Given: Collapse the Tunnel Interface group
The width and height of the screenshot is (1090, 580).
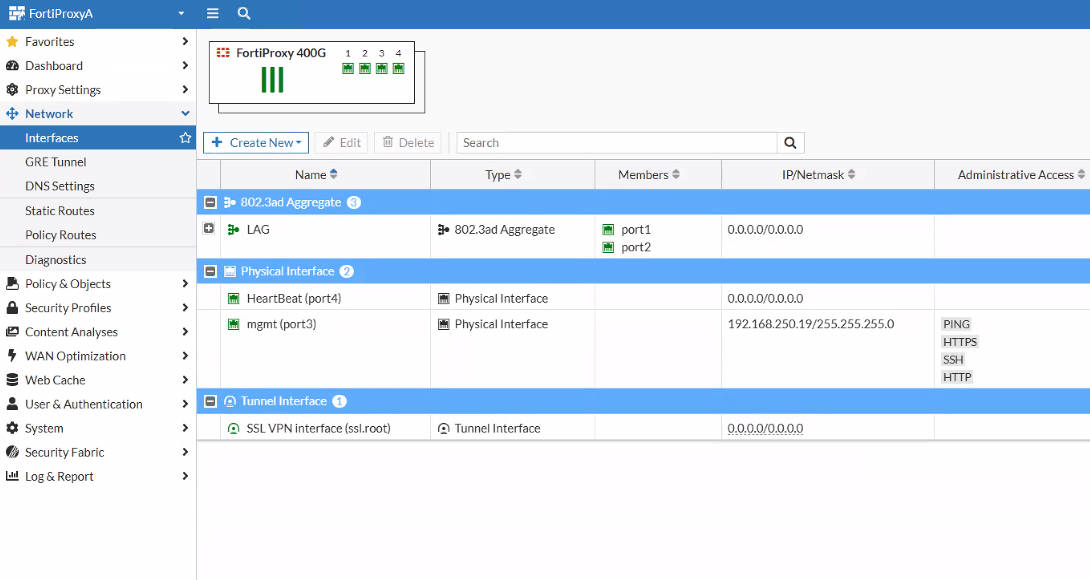Looking at the screenshot, I should pos(210,401).
